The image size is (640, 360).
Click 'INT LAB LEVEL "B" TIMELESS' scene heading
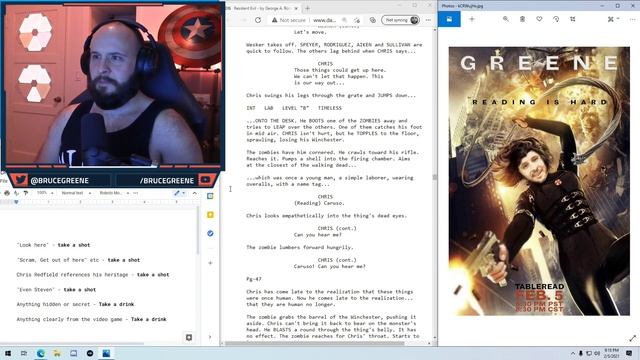[x=294, y=108]
